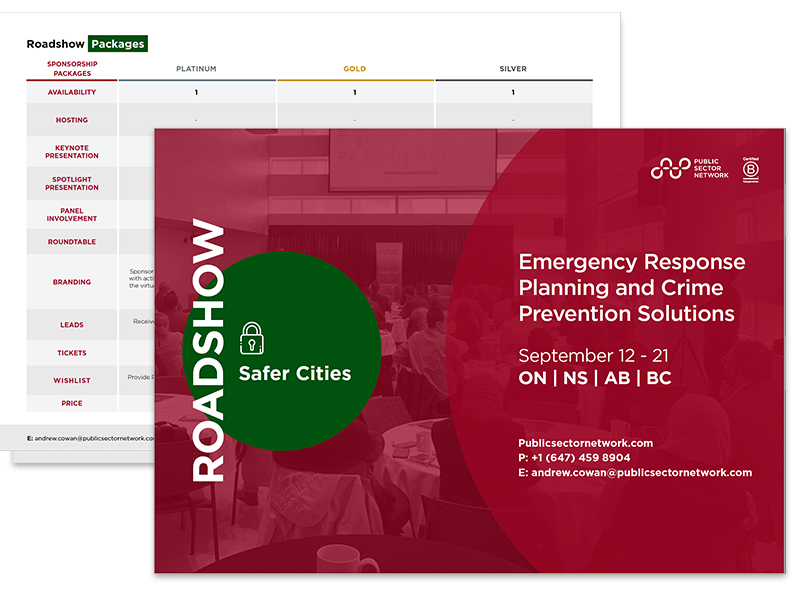This screenshot has height=592, width=803.
Task: Select the Panel Involvement row label
Action: point(72,214)
